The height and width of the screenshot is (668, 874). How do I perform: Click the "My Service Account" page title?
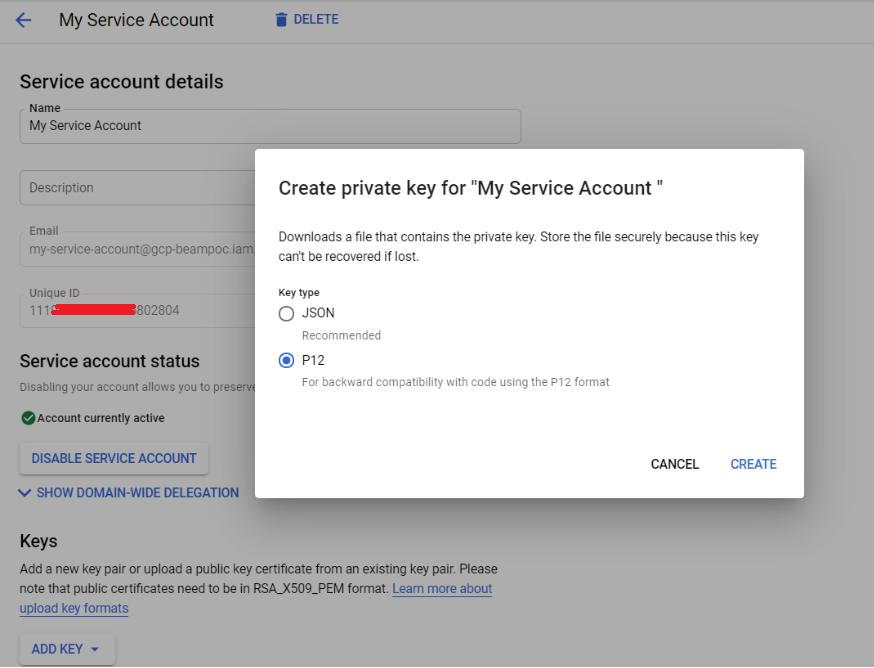click(x=136, y=20)
